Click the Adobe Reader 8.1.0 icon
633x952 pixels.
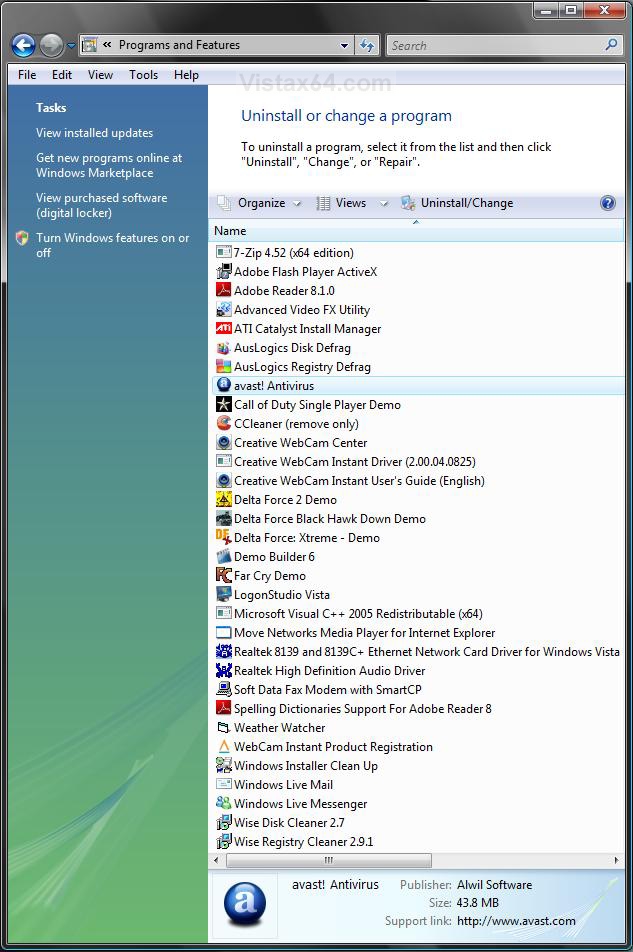coord(223,290)
